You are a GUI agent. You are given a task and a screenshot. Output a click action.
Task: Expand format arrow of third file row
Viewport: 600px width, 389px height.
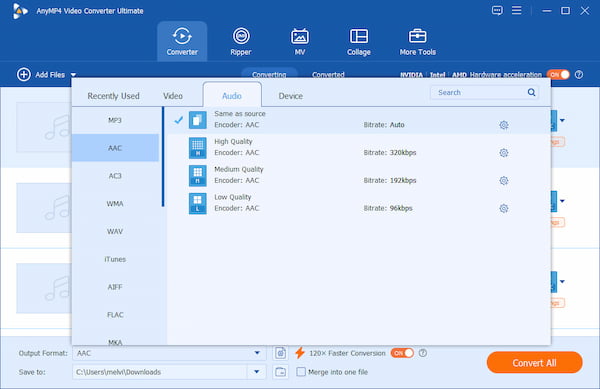pos(562,282)
